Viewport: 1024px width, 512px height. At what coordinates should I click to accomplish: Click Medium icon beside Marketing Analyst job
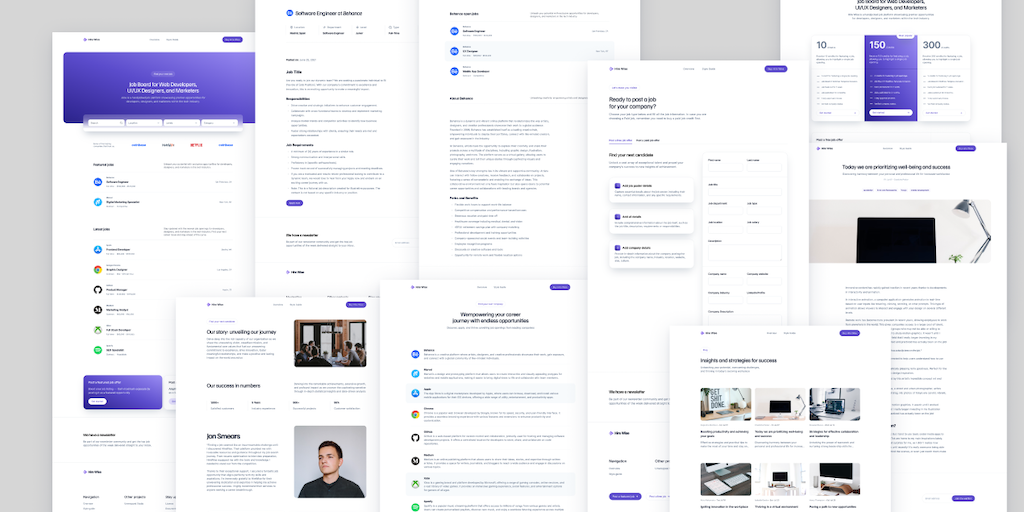pyautogui.click(x=97, y=310)
